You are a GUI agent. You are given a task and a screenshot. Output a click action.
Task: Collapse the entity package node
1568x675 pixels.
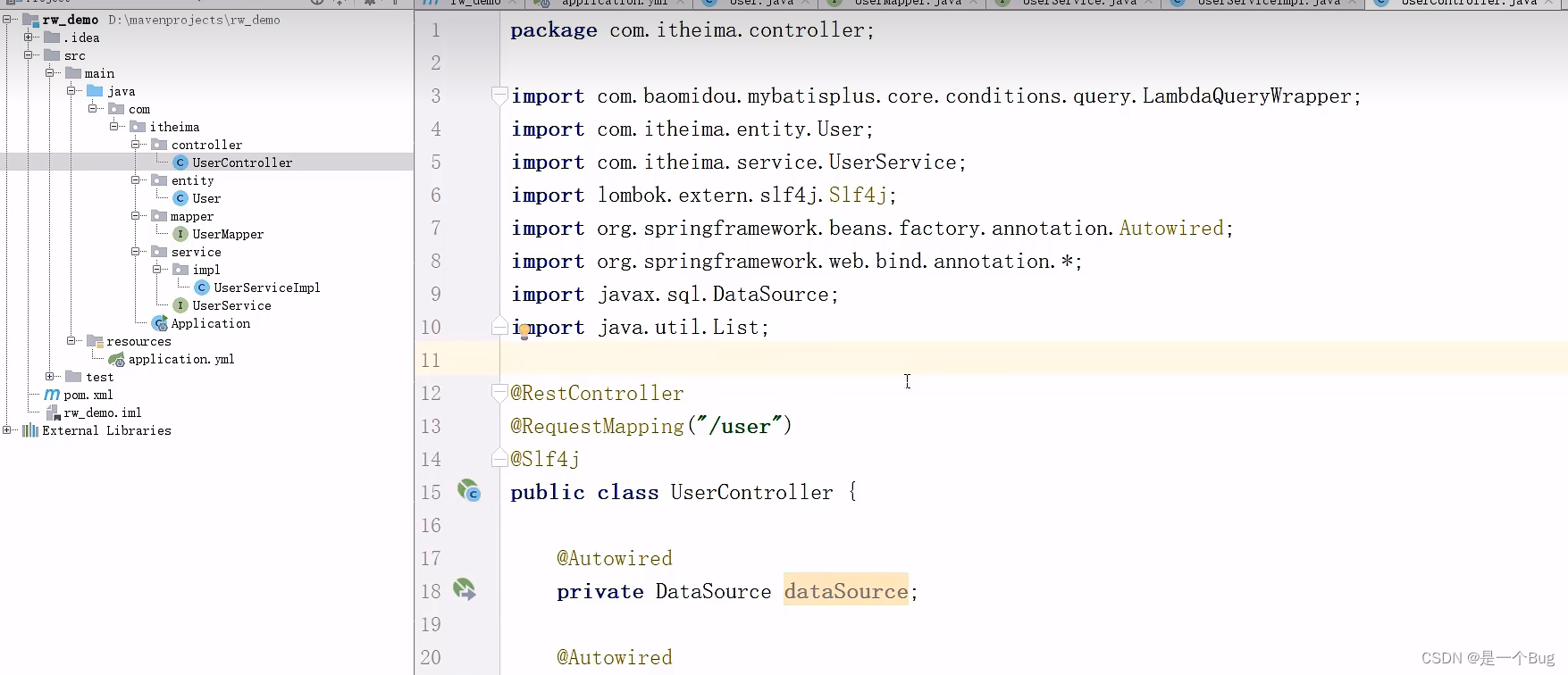click(136, 179)
